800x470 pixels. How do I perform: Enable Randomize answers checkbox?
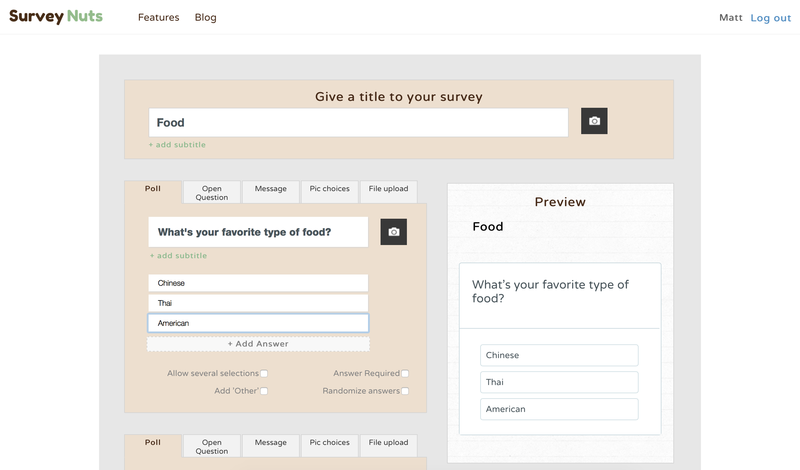(x=405, y=391)
